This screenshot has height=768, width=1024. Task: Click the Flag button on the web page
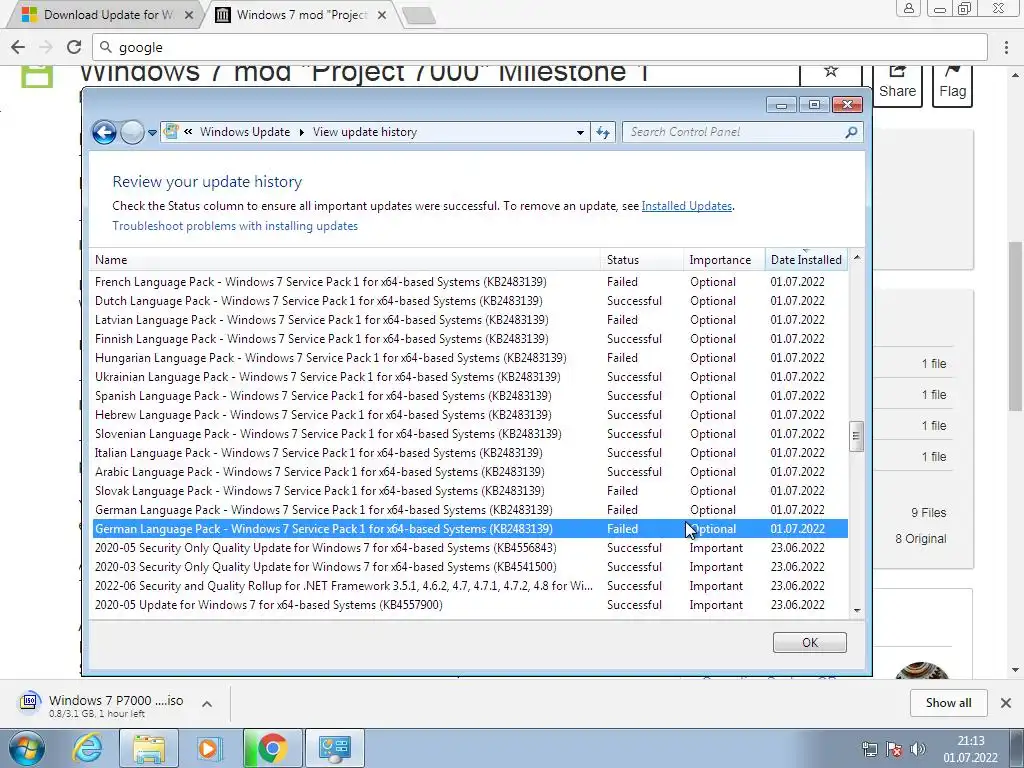pyautogui.click(x=952, y=83)
